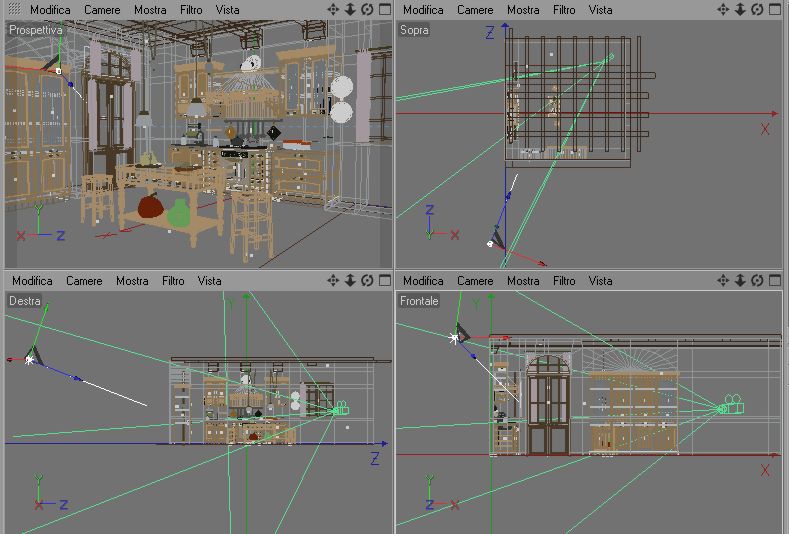The height and width of the screenshot is (534, 789).
Task: Open Camere menu in Sopra viewport
Action: point(475,10)
